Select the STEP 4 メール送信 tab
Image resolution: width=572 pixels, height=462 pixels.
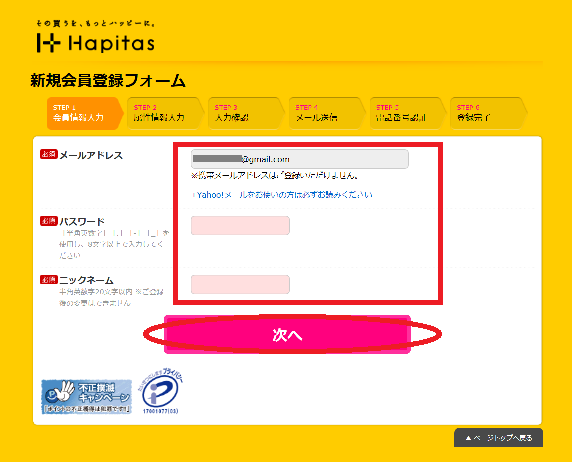tap(327, 113)
